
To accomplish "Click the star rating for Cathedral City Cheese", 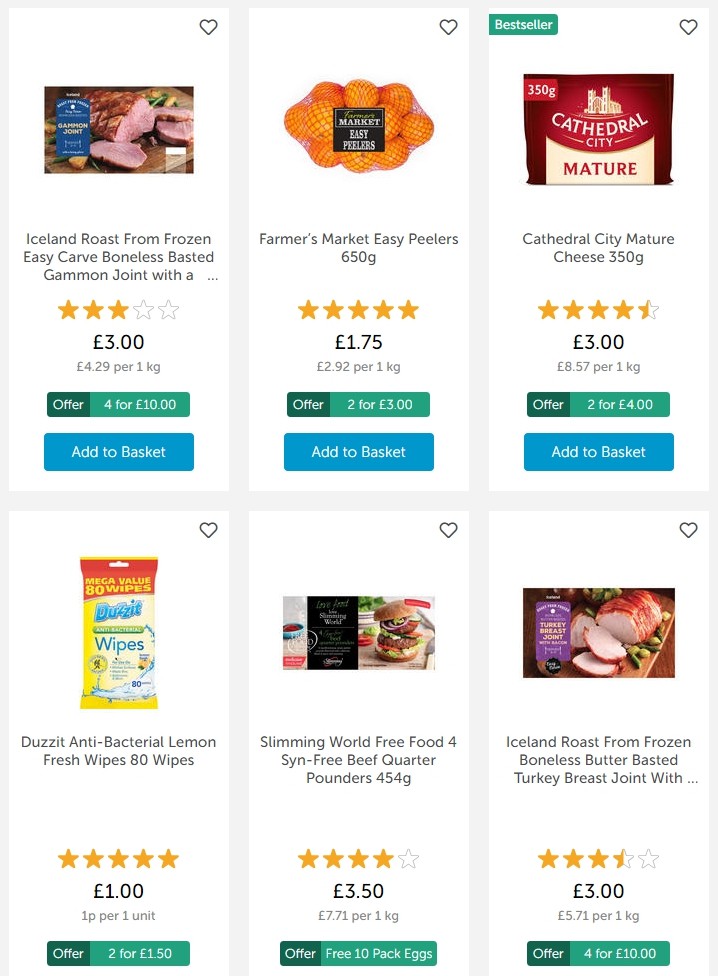I will click(599, 310).
